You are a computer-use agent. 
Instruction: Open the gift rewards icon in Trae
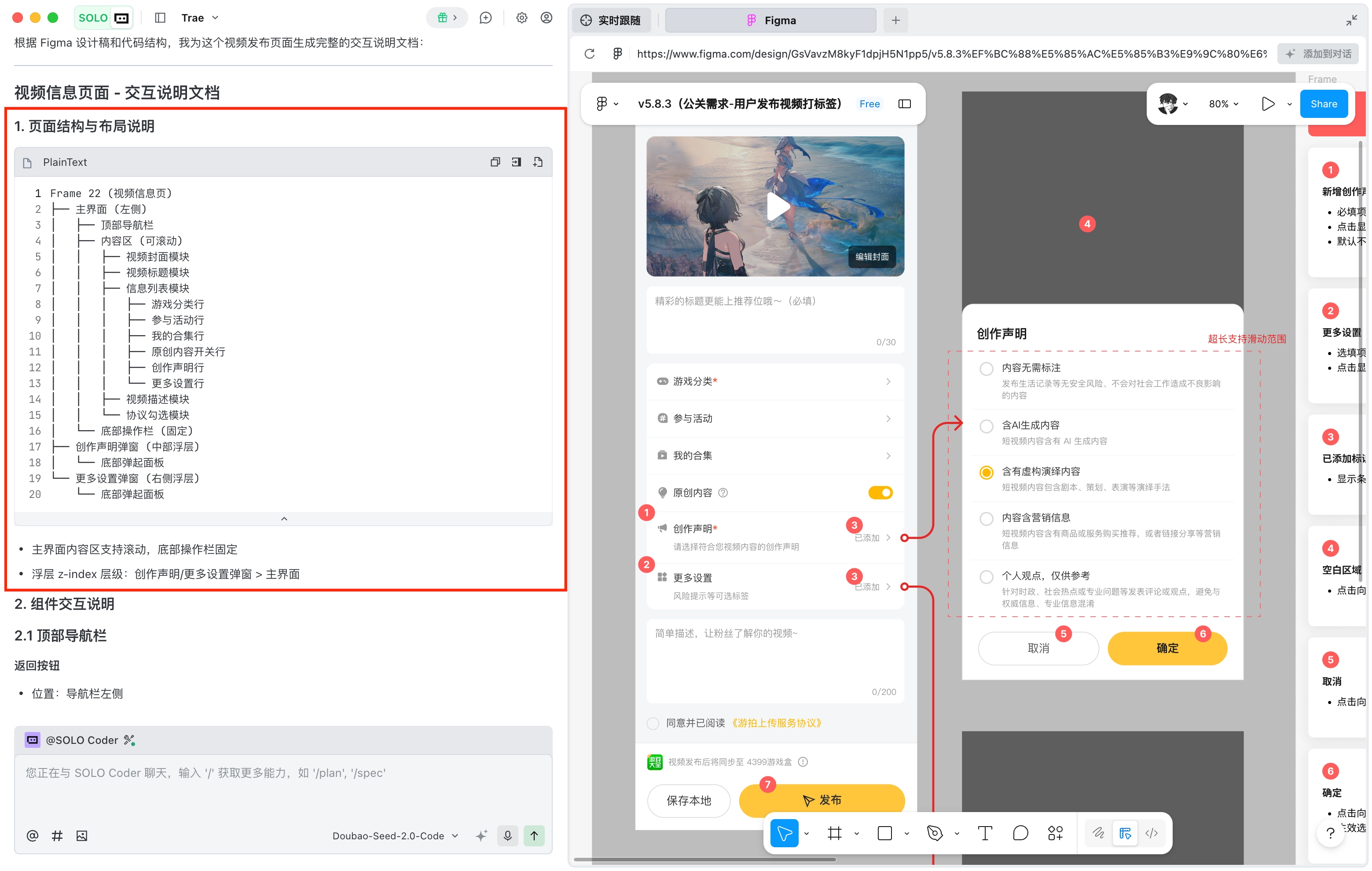click(447, 18)
